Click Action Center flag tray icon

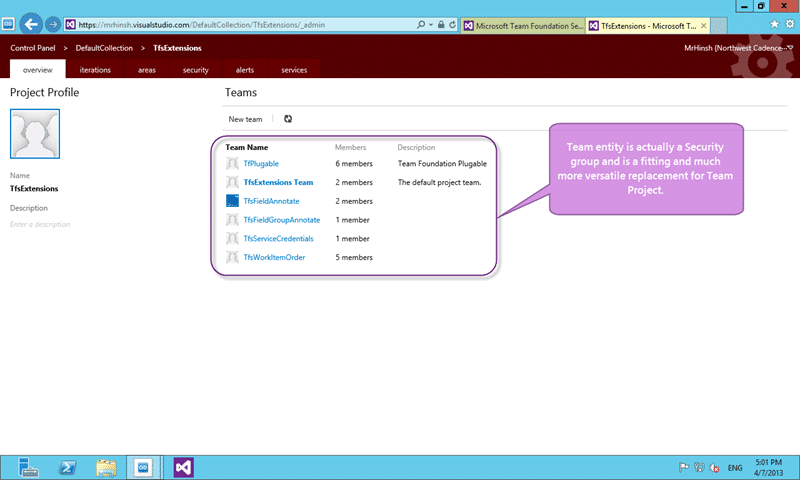click(684, 467)
